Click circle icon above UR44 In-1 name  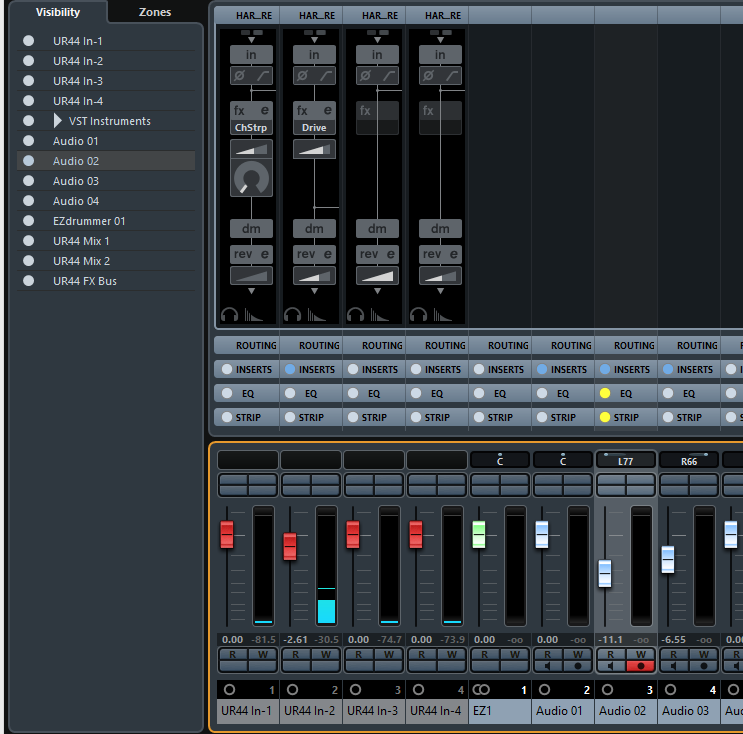click(x=229, y=690)
